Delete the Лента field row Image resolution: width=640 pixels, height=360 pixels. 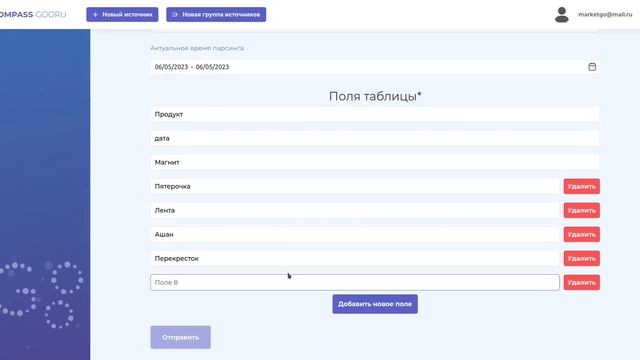[582, 211]
